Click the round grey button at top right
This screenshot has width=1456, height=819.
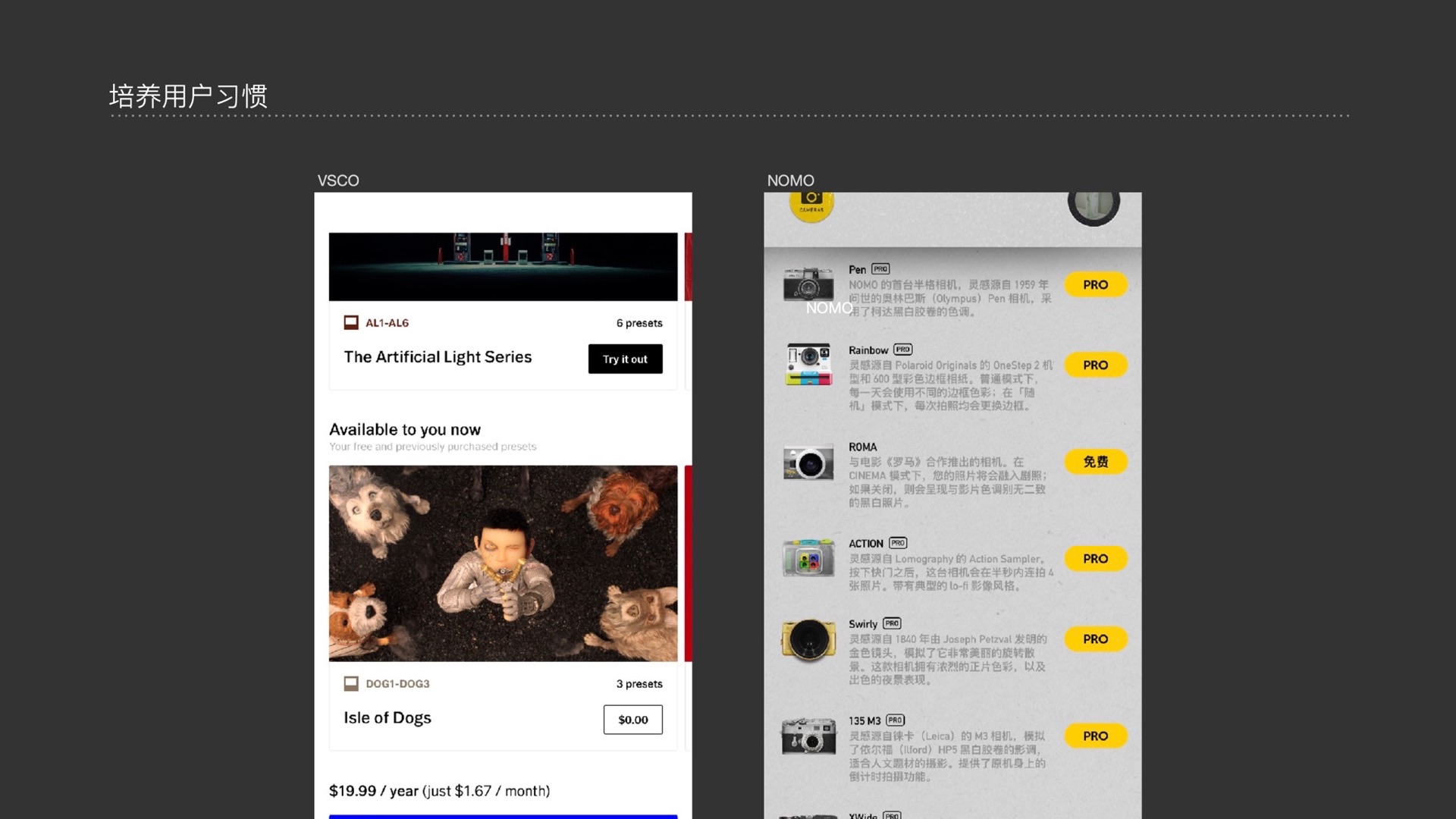[x=1094, y=205]
